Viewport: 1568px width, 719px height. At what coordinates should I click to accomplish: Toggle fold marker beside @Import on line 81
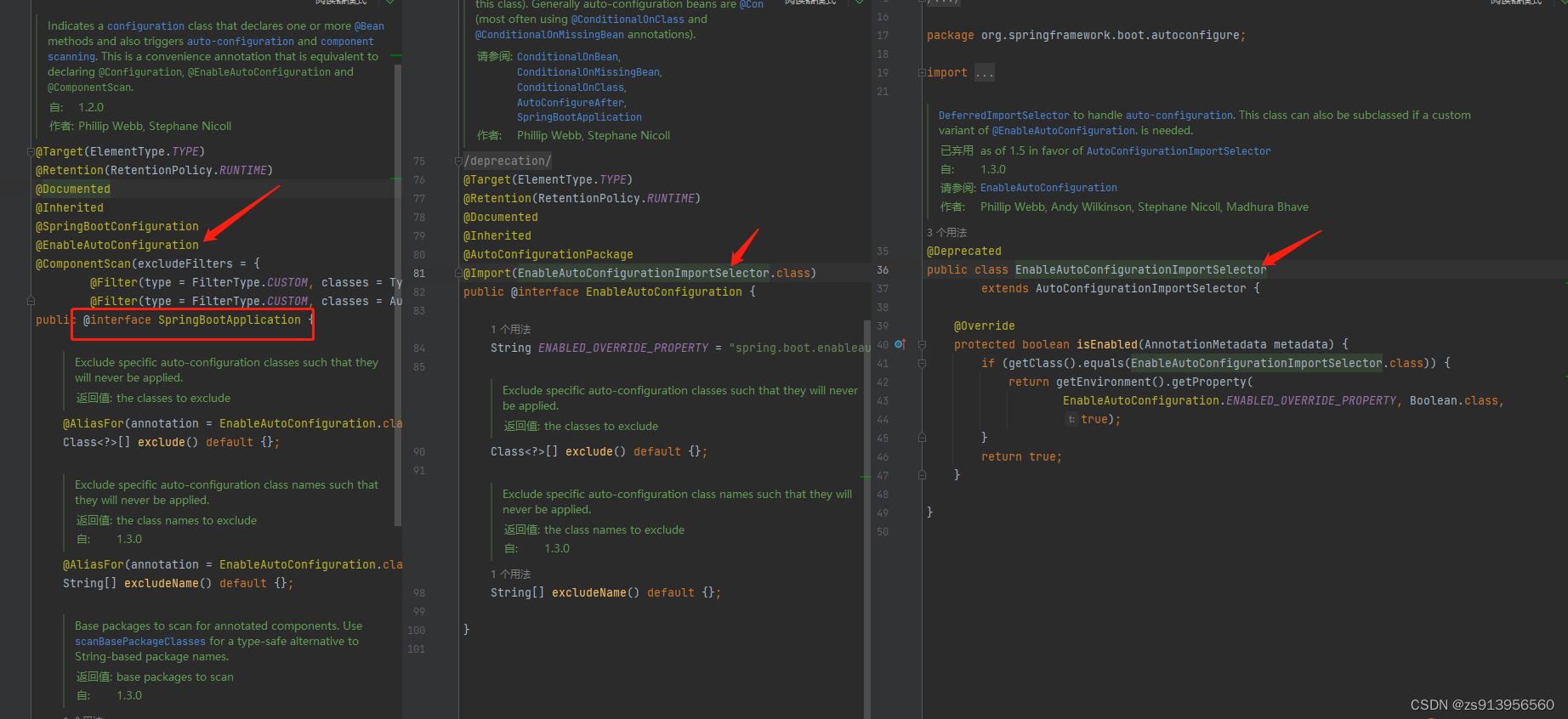point(458,274)
